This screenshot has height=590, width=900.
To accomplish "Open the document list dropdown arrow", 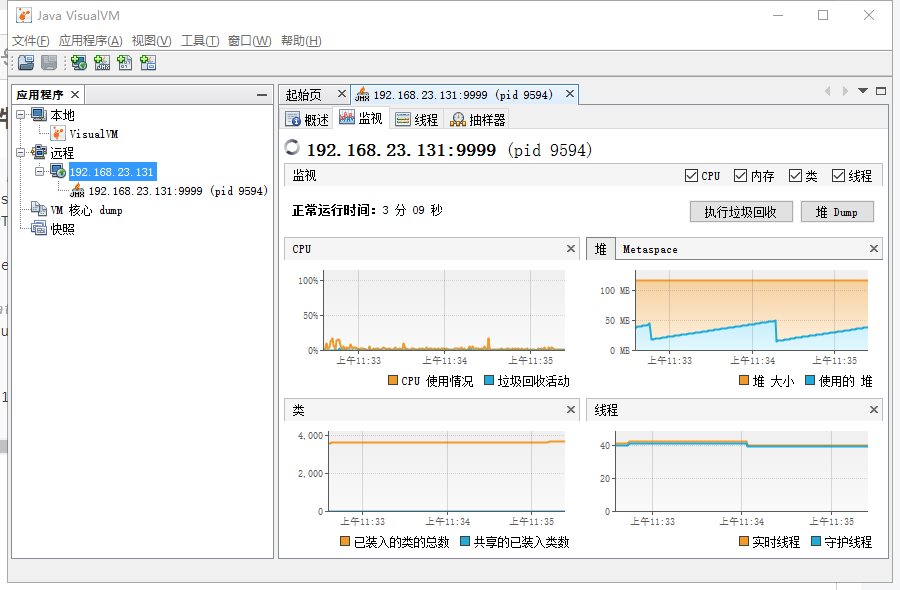I will [x=863, y=91].
